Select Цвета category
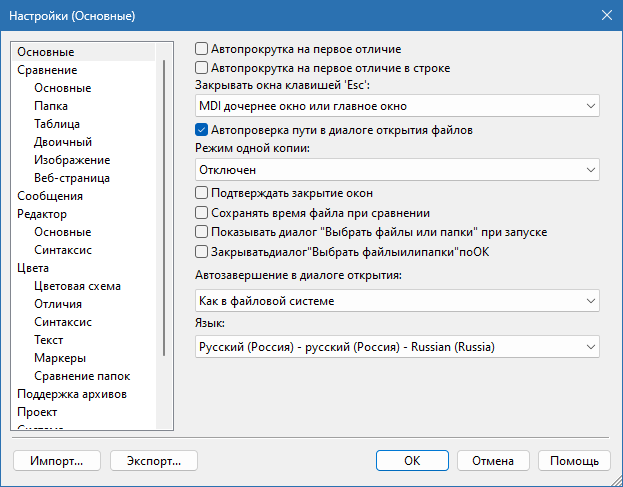 click(x=33, y=268)
